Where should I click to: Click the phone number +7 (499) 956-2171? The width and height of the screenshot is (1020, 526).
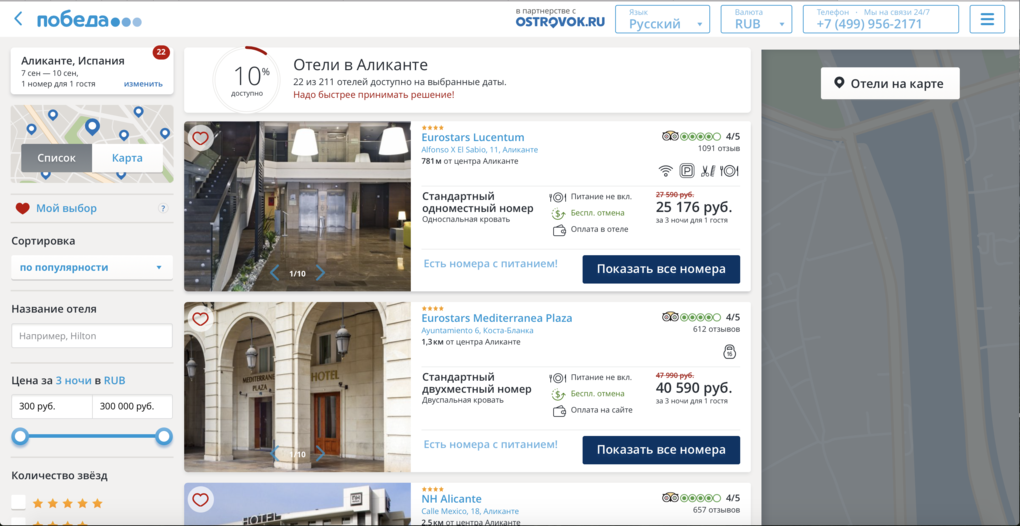tap(869, 24)
